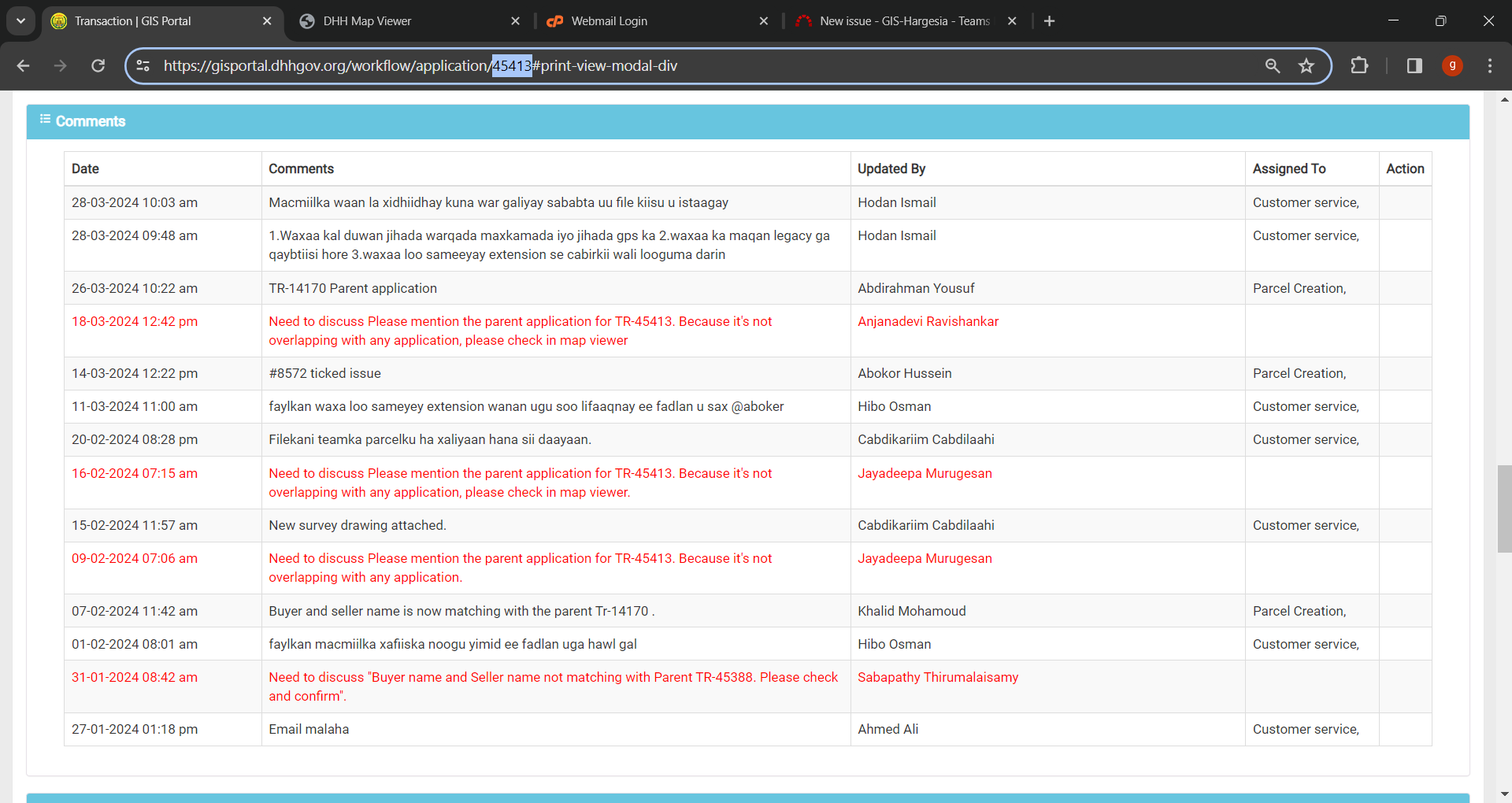The height and width of the screenshot is (803, 1512).
Task: Bookmark this page with star icon
Action: tap(1306, 66)
